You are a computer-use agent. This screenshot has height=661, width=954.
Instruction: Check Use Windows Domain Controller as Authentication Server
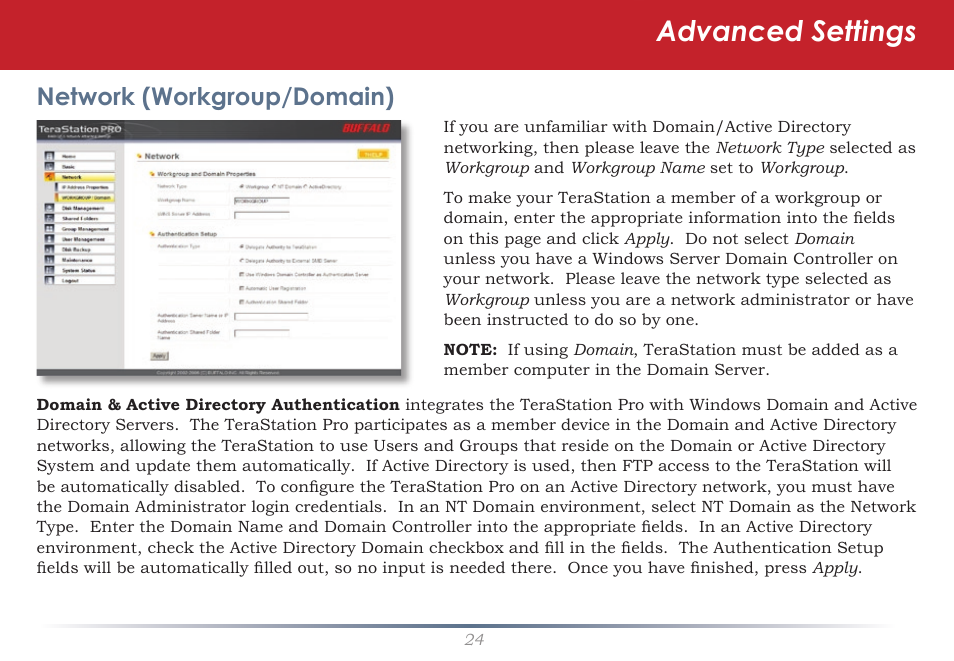pos(242,275)
